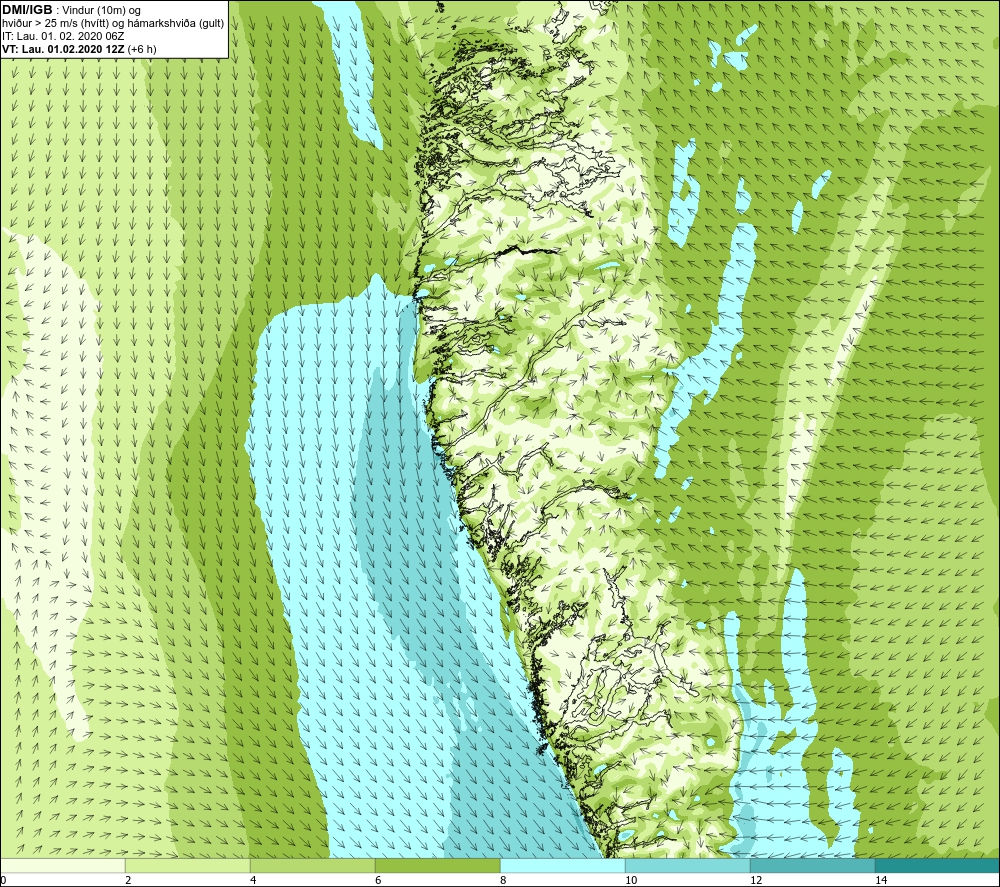Click the scale label '14'

tap(881, 880)
